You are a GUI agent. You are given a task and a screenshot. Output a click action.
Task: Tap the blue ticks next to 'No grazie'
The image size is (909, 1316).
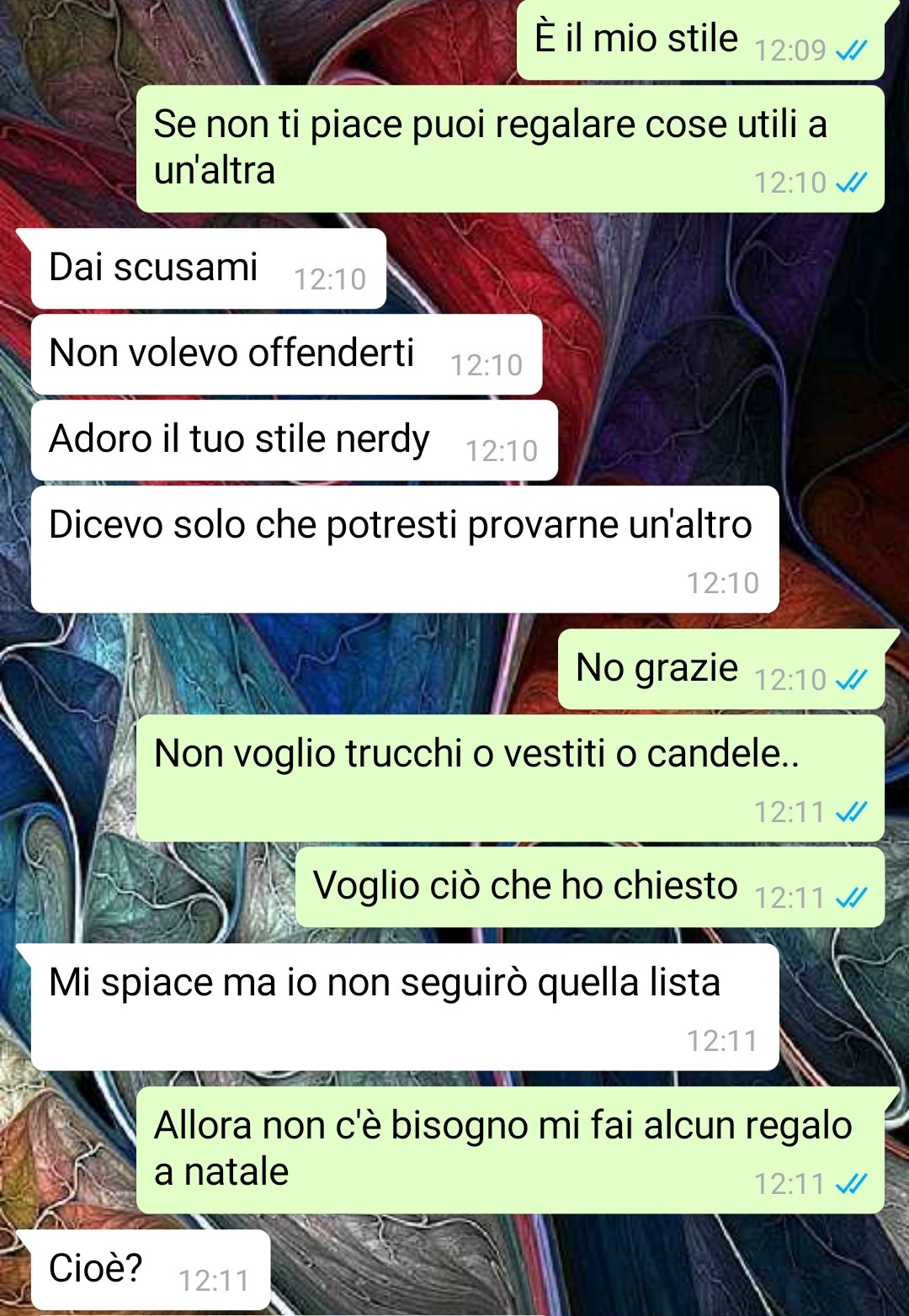(851, 680)
